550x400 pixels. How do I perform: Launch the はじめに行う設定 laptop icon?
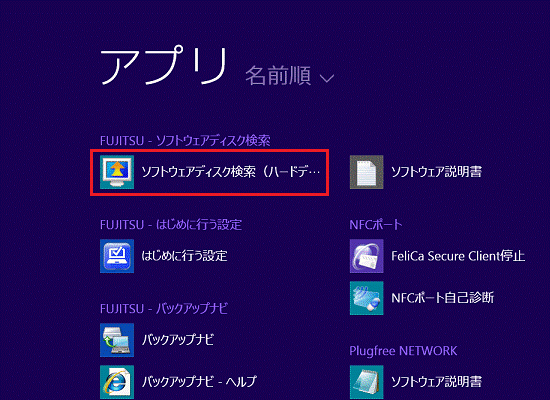[x=117, y=256]
